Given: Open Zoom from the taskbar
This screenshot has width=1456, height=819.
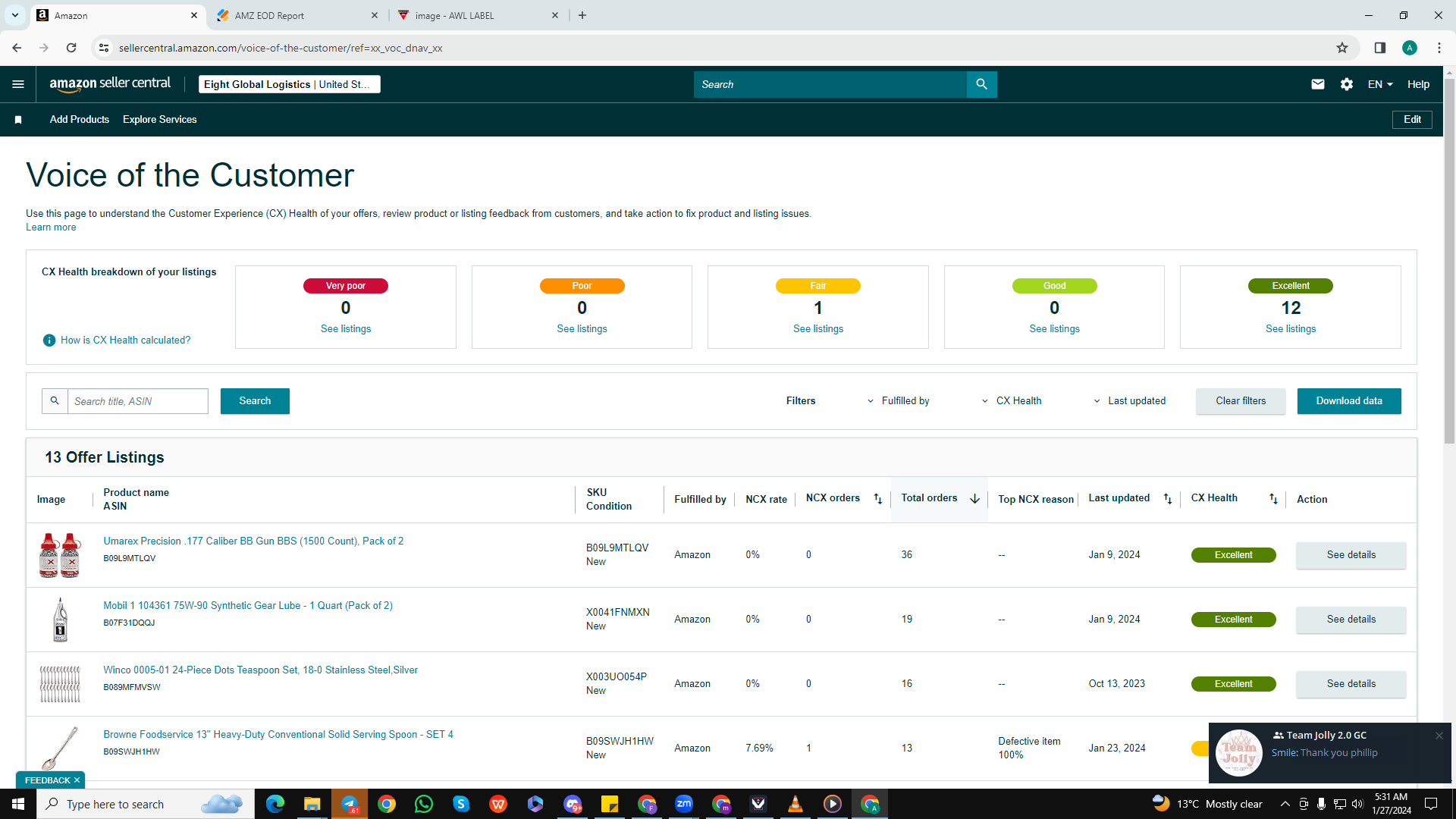Looking at the screenshot, I should (x=684, y=804).
